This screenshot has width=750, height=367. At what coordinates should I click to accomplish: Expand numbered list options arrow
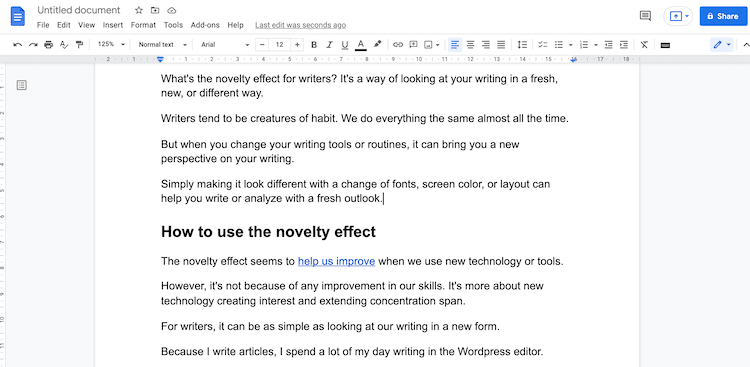point(596,45)
